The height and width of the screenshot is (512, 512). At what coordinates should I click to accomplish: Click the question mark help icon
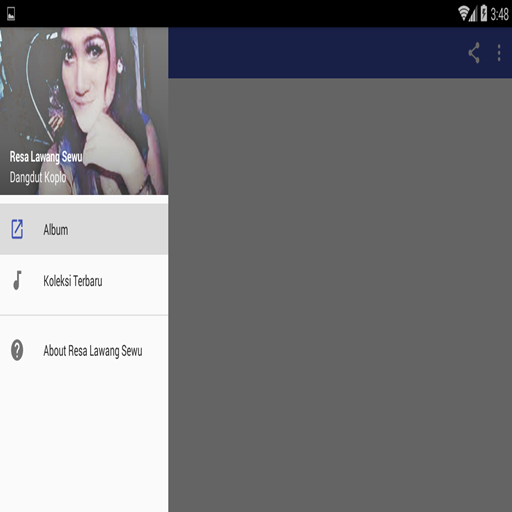[x=17, y=350]
